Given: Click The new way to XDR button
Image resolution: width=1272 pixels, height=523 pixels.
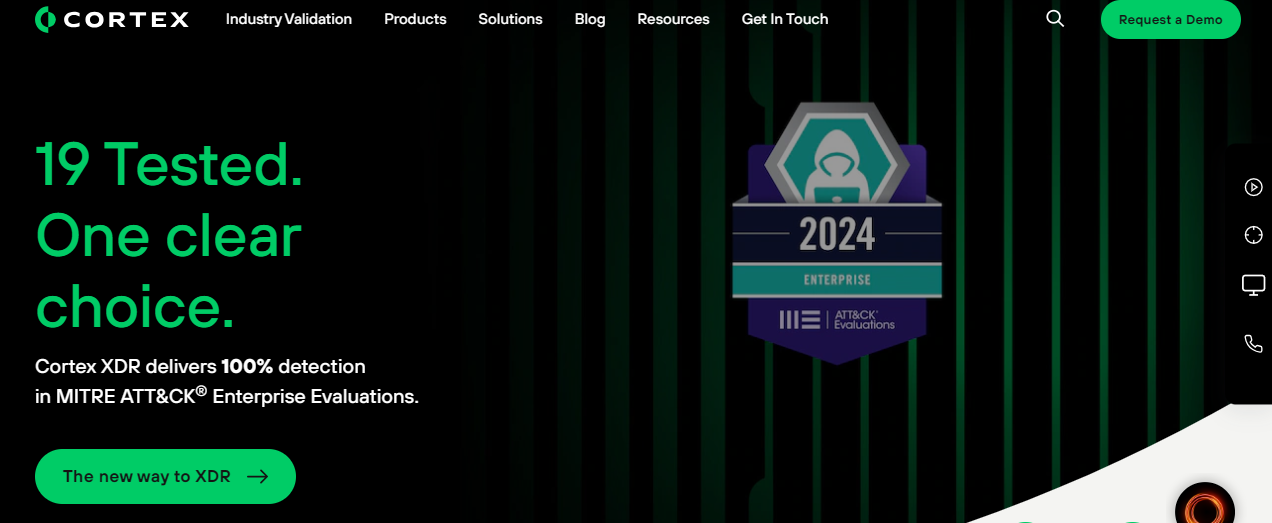Looking at the screenshot, I should [x=165, y=476].
